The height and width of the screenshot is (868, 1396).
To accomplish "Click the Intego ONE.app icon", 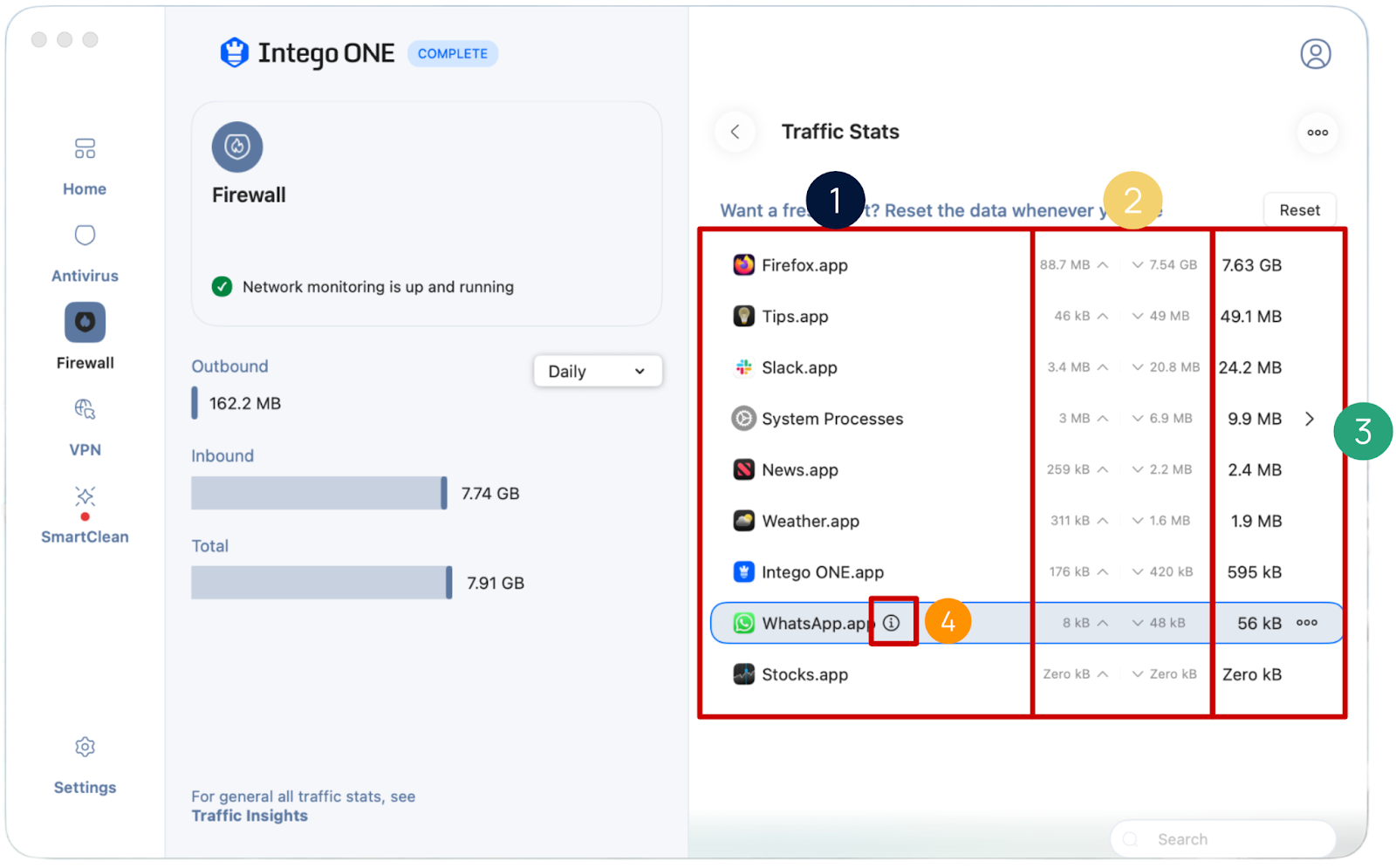I will [x=743, y=572].
